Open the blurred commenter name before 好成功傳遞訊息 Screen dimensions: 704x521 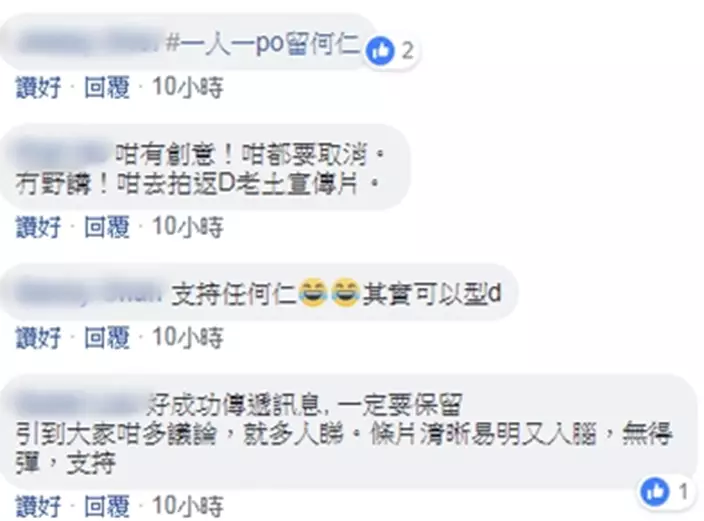80,403
